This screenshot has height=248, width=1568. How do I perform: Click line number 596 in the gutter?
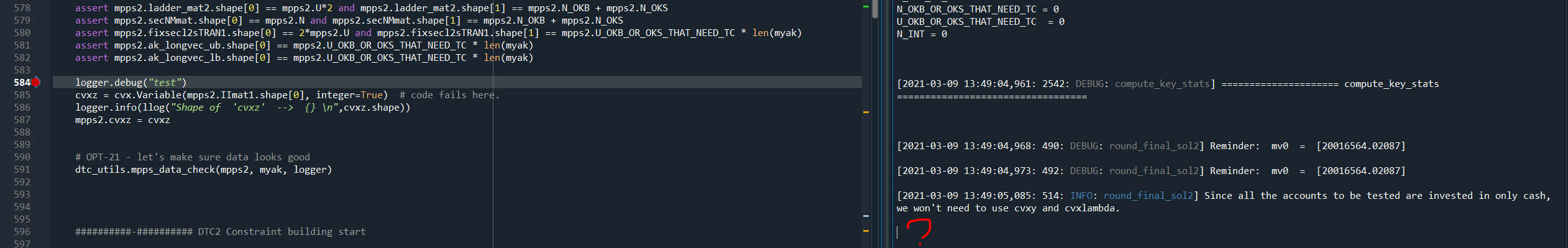[x=22, y=232]
